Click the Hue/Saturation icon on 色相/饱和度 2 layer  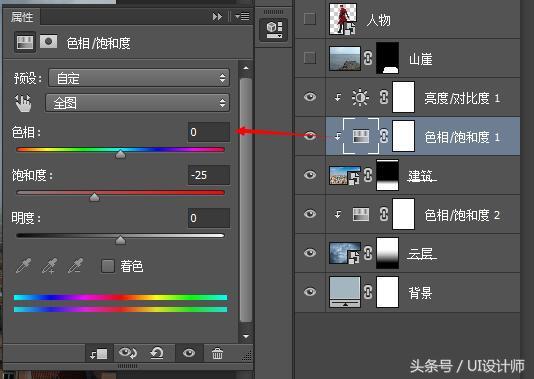tap(361, 215)
